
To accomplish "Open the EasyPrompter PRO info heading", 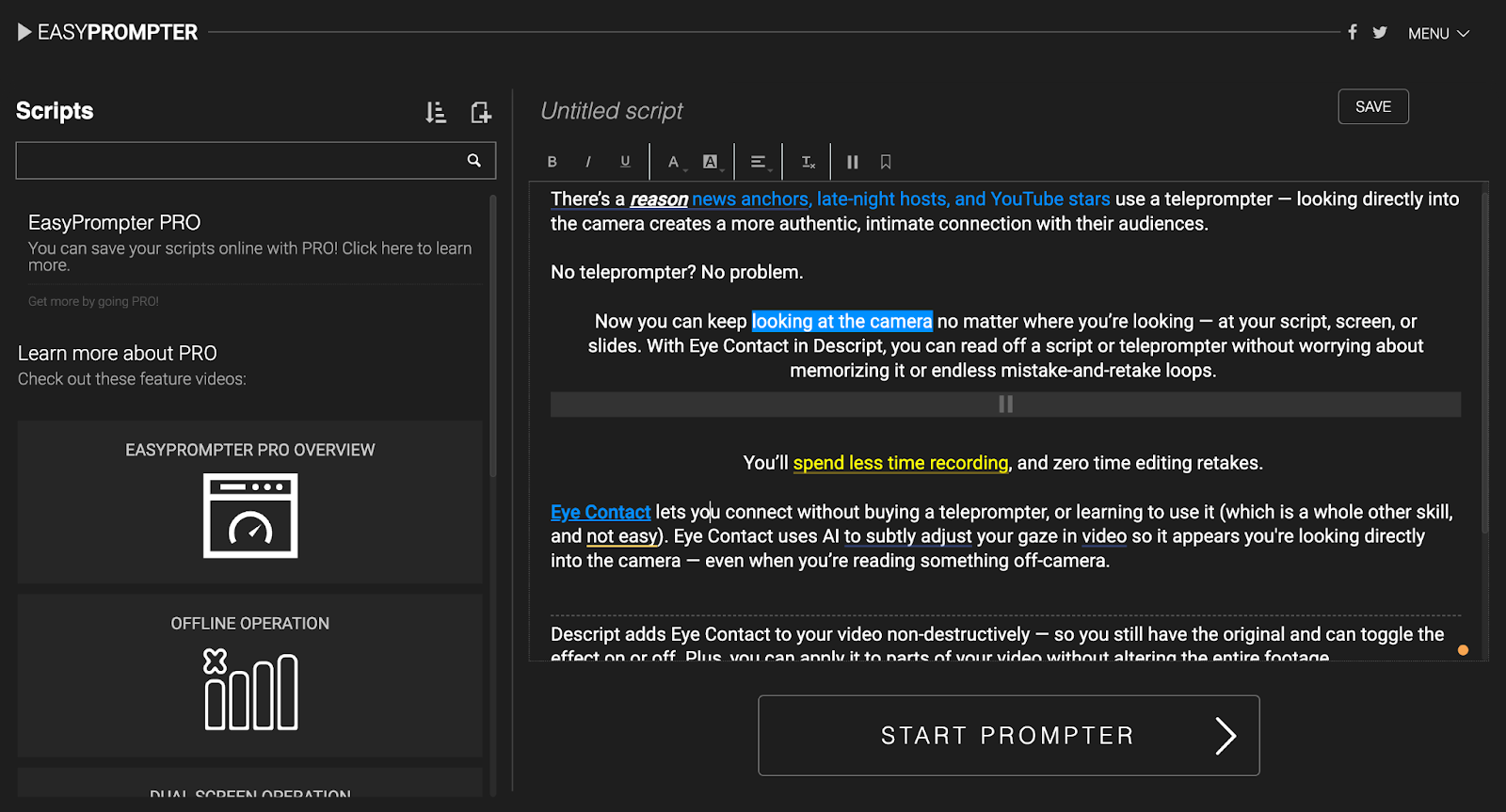I will (114, 222).
